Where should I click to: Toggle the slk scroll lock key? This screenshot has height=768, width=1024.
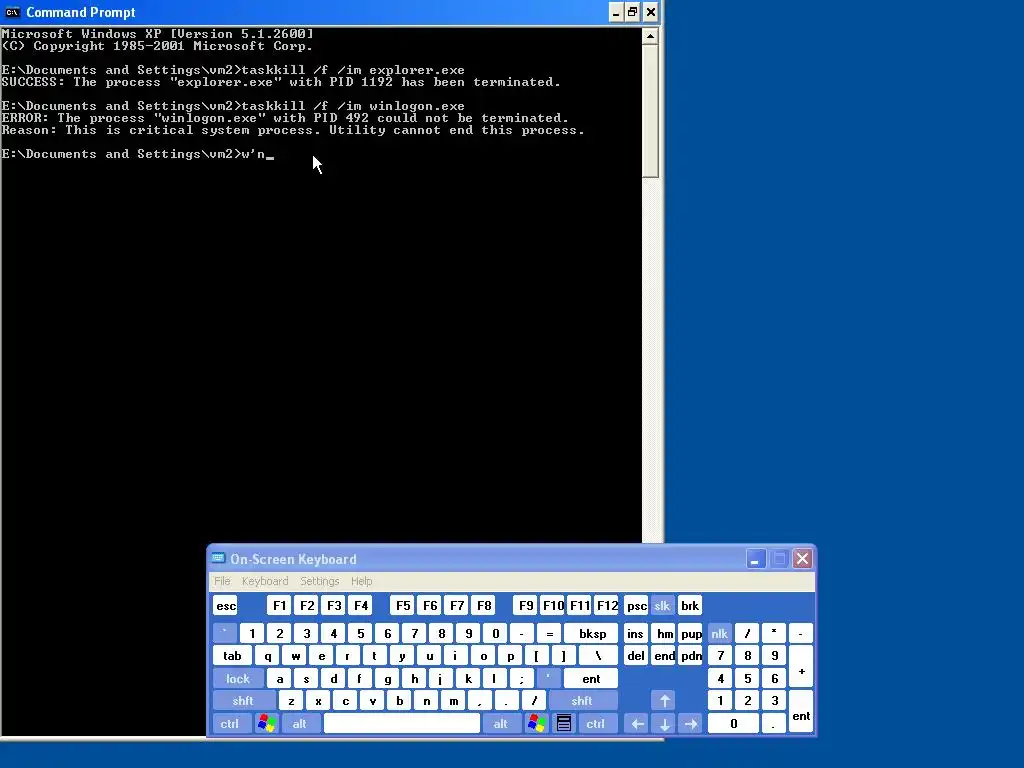point(662,605)
